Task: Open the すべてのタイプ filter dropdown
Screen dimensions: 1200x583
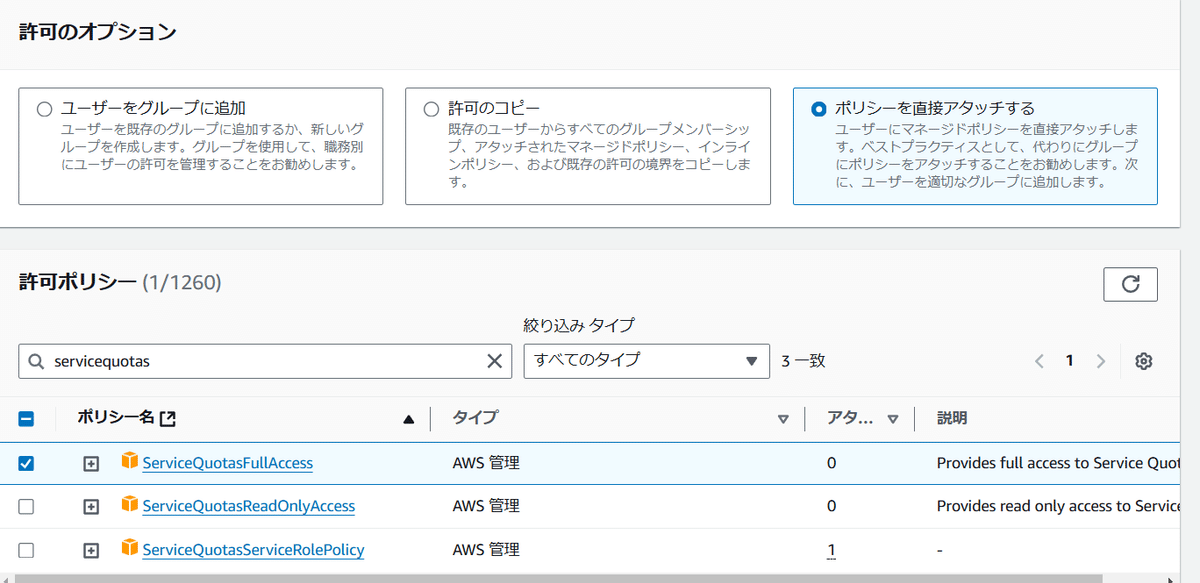Action: (646, 361)
